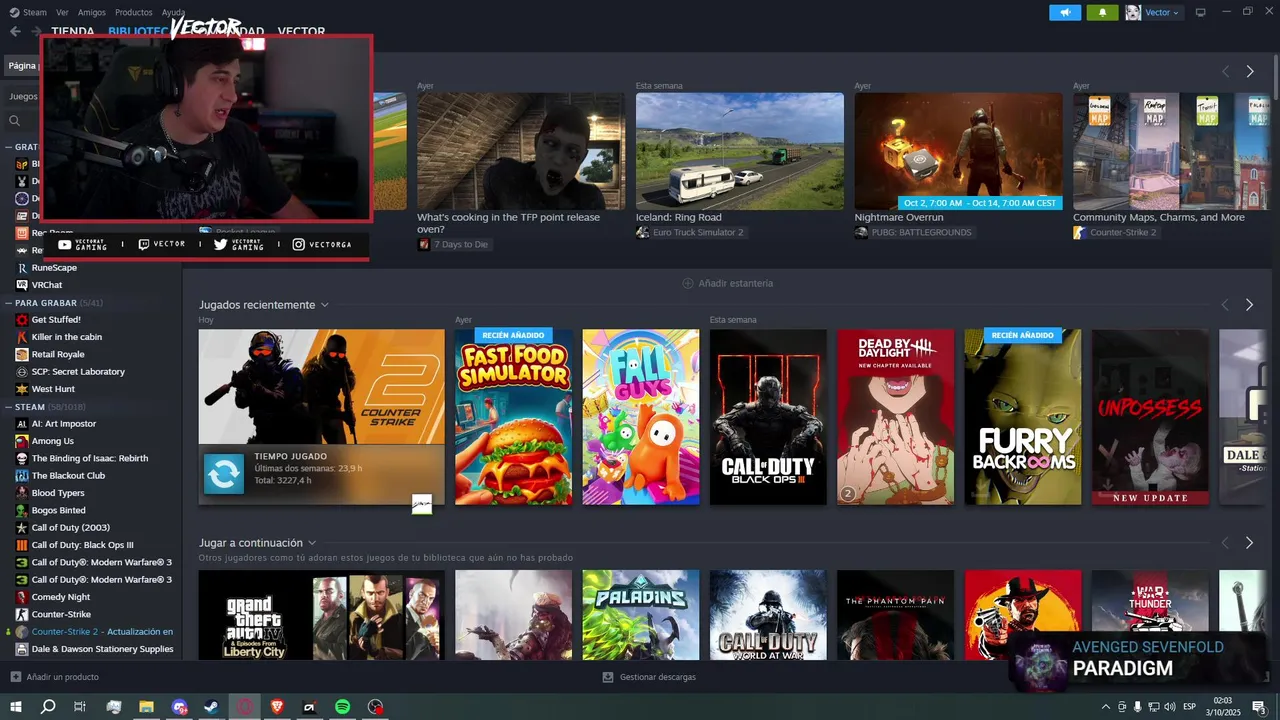Switch to Big Picture mode monitor icon
The image size is (1280, 720).
(1200, 12)
